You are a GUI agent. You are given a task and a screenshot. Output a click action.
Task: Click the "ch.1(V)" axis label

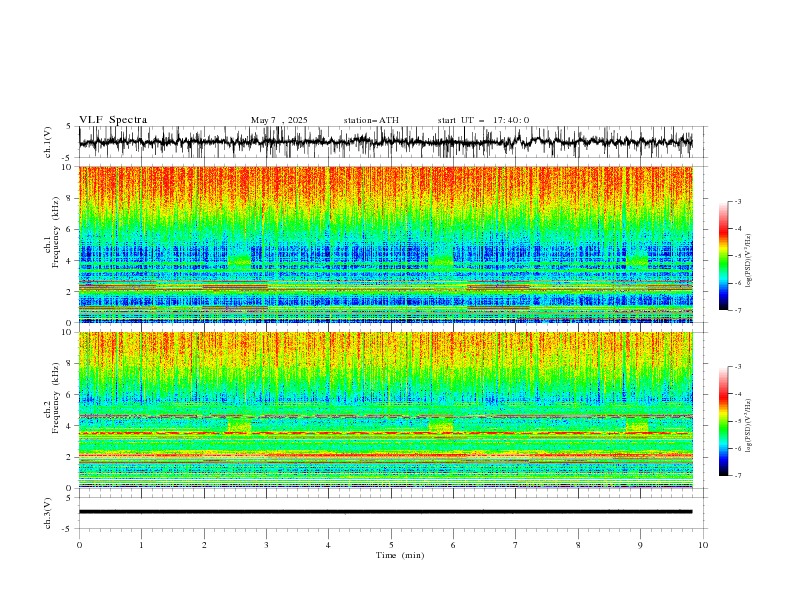point(48,142)
